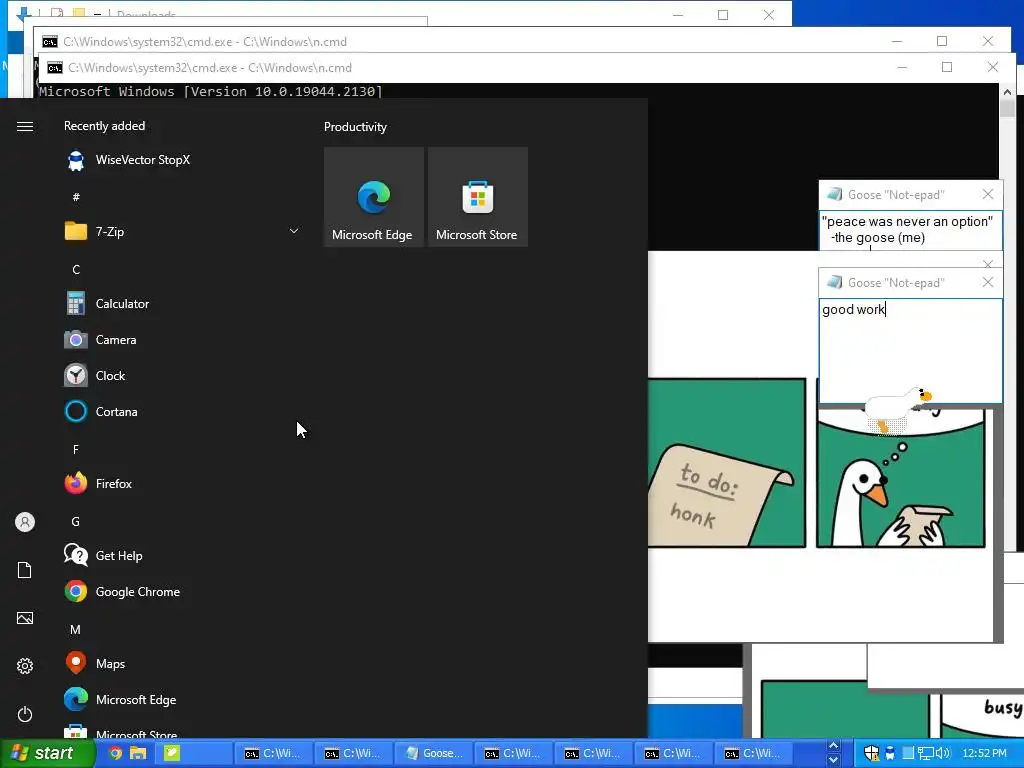Expand the 7-Zip folder chevron

tap(294, 231)
